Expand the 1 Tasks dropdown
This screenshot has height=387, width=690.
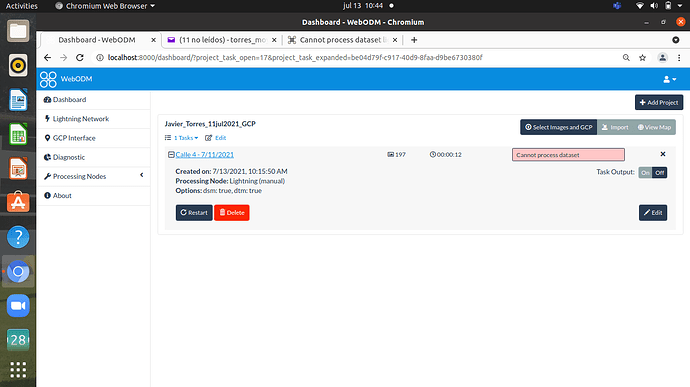click(x=186, y=138)
